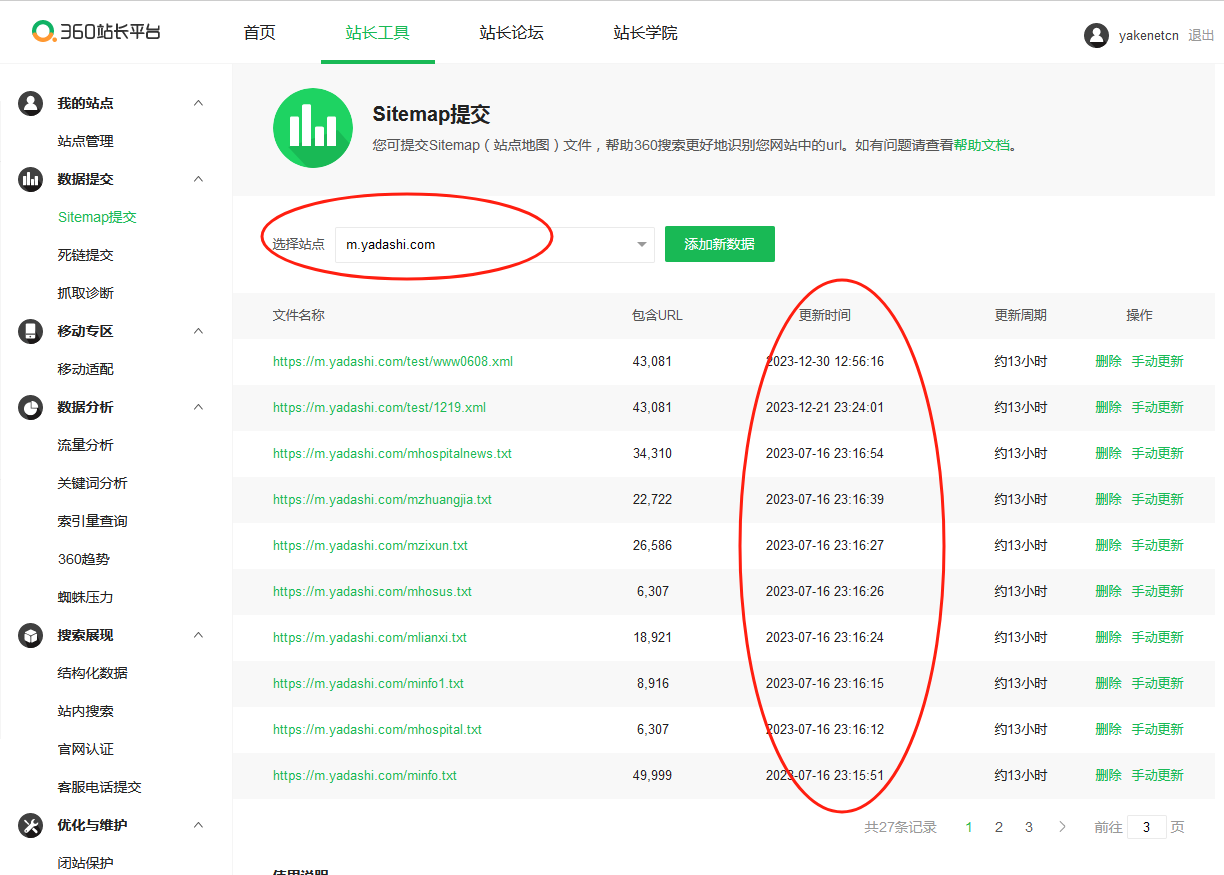The image size is (1224, 875).
Task: Open 站内搜索 in the sidebar
Action: tap(86, 711)
